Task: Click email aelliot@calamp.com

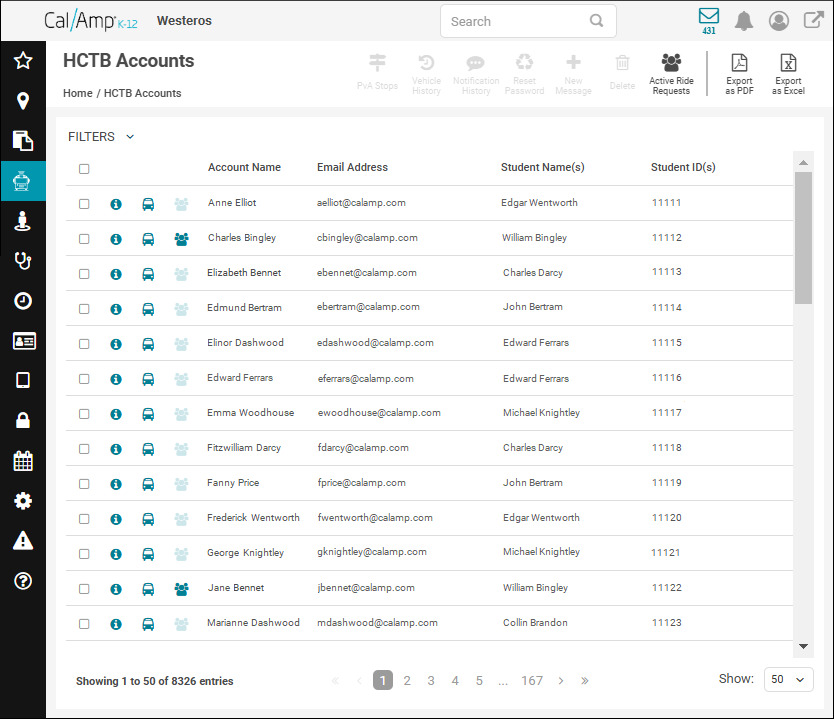Action: pyautogui.click(x=361, y=203)
